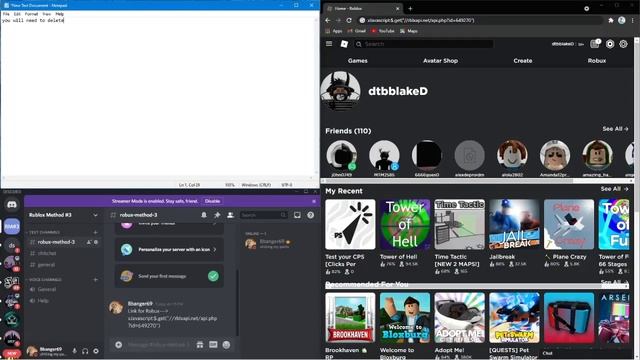Screen dimensions: 640x360
Task: Open Personalize your server with an icon
Action: (169, 249)
